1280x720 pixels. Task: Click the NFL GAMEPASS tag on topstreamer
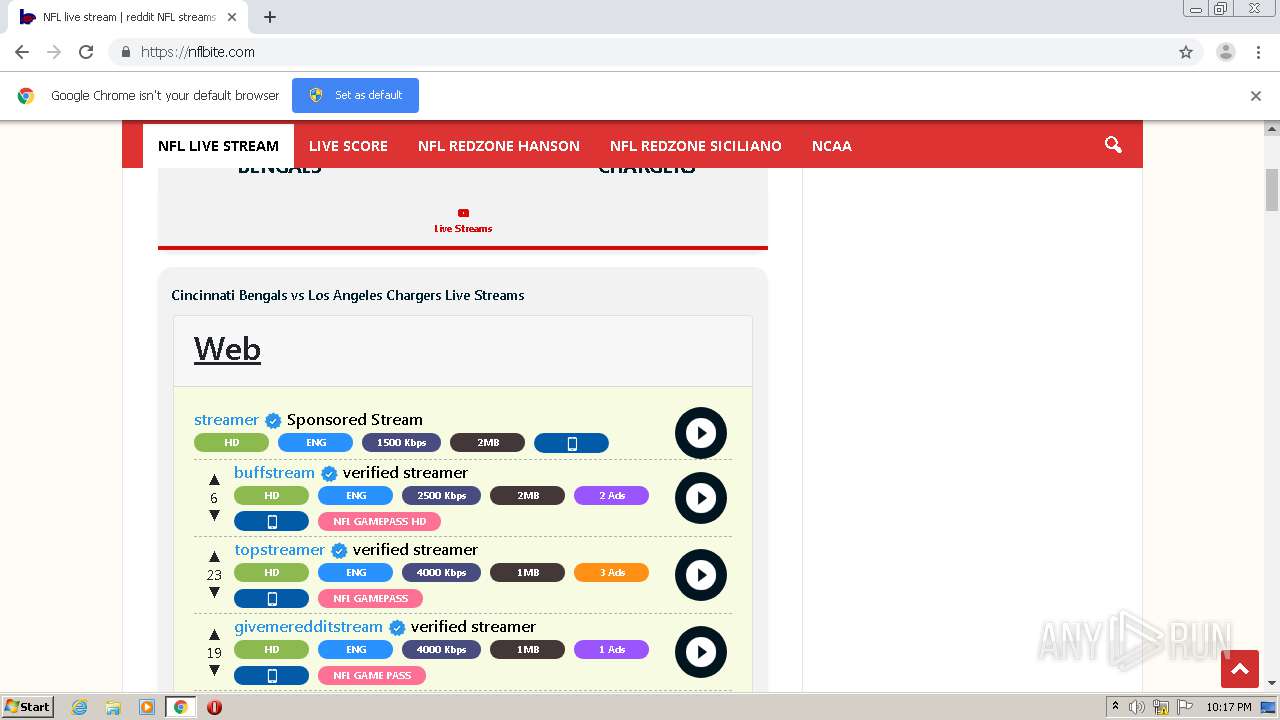(370, 599)
